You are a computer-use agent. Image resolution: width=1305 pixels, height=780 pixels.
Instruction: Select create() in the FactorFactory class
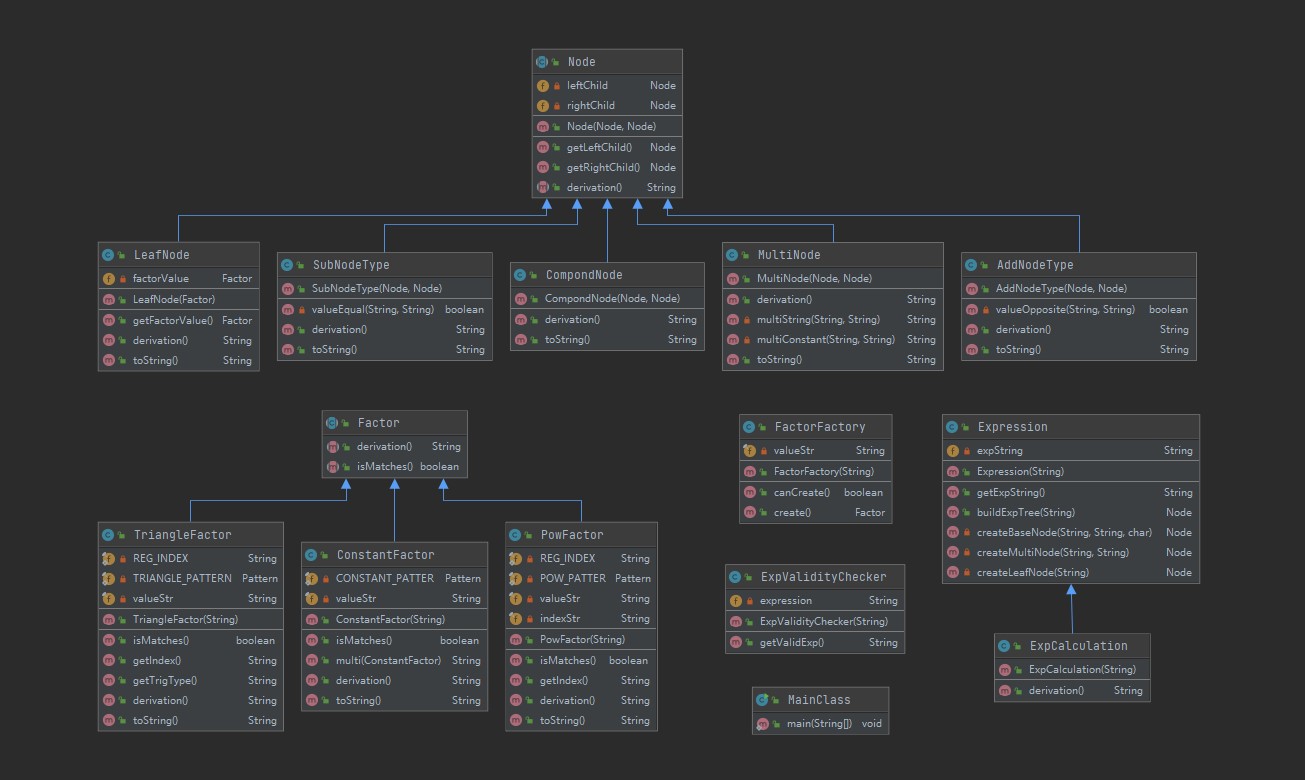pyautogui.click(x=815, y=512)
